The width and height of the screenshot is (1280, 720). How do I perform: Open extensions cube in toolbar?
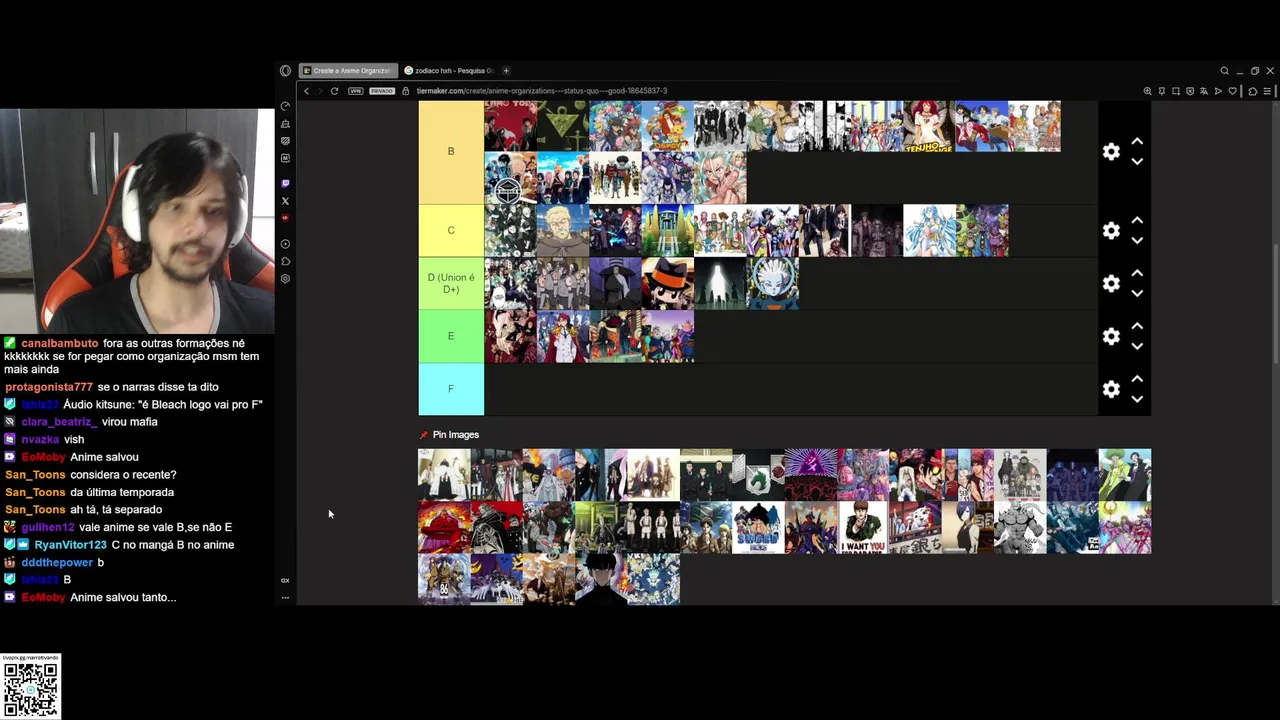coord(1252,91)
